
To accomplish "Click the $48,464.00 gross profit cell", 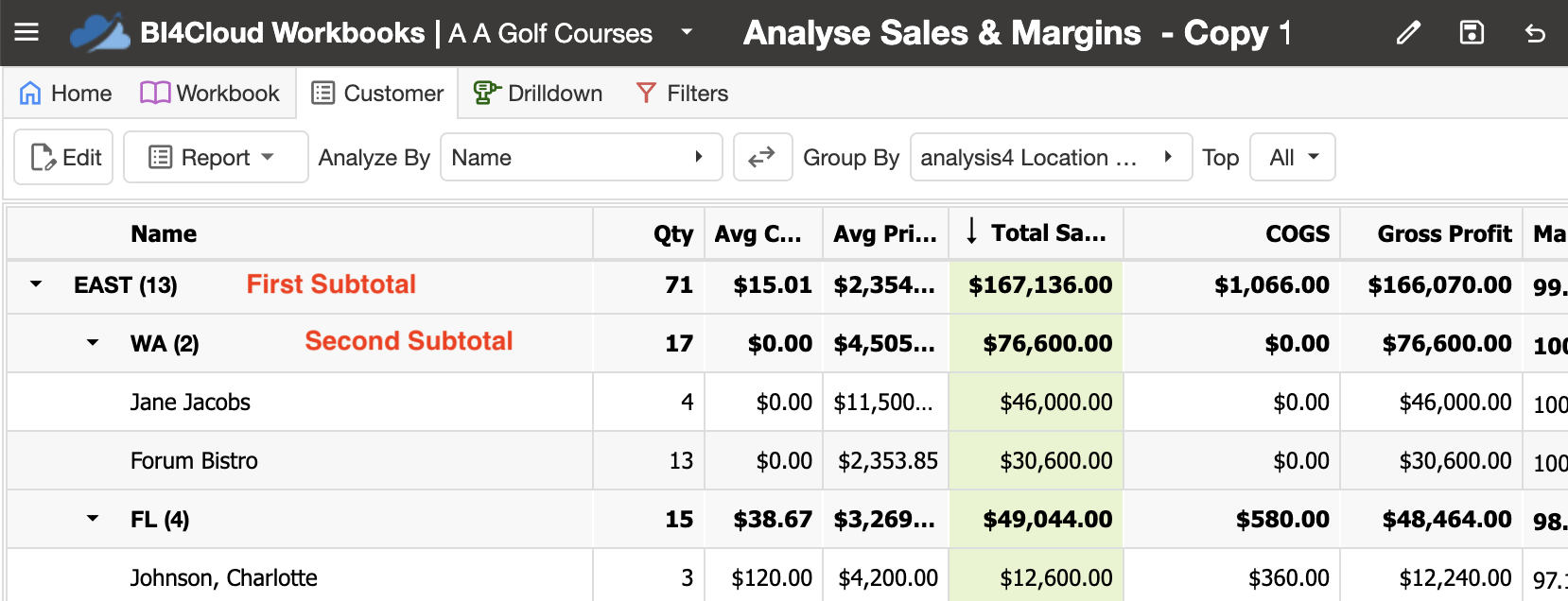I will coord(1432,520).
